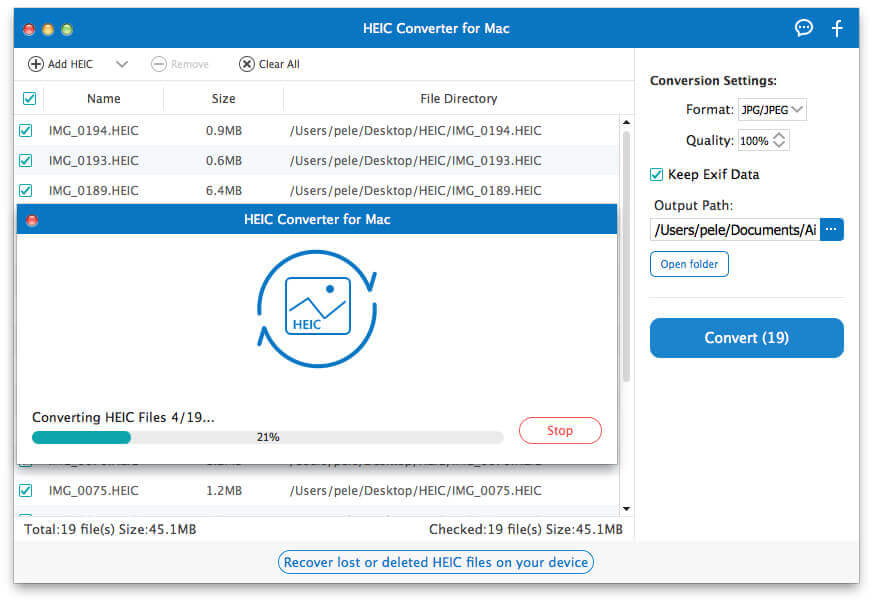Click the Converting HEIC Files 4/19 label

(123, 417)
